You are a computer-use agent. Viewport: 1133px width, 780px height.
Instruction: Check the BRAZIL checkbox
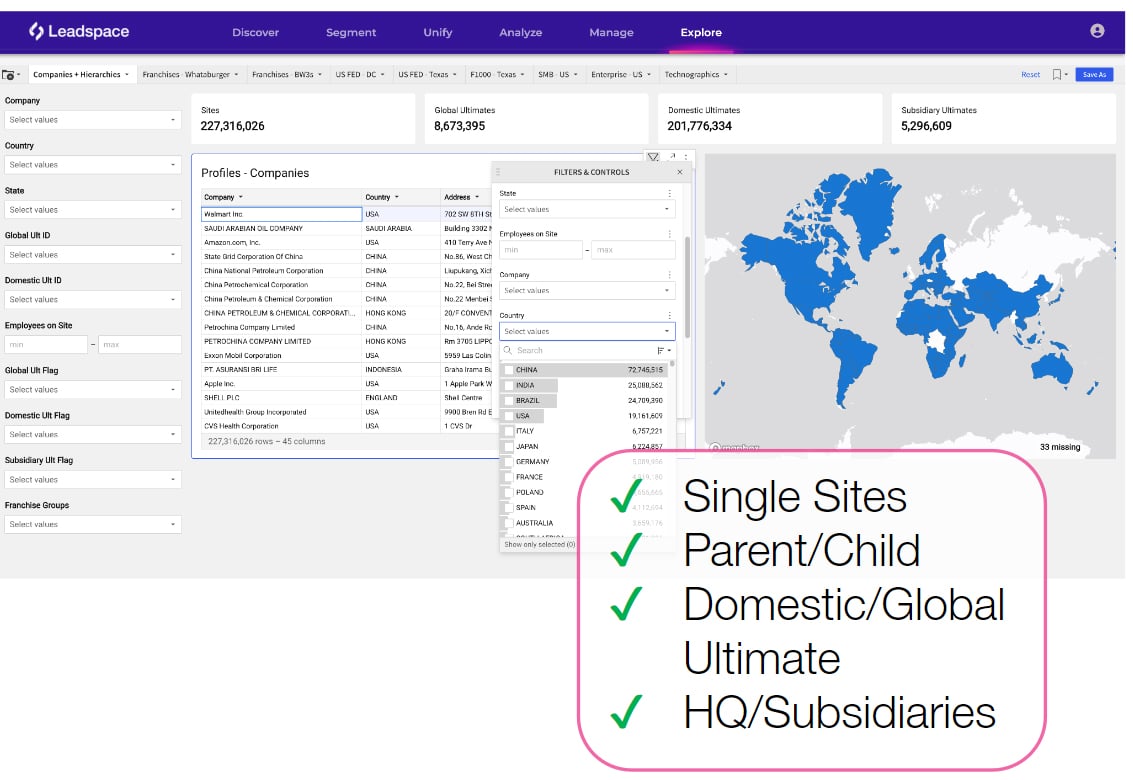(509, 400)
